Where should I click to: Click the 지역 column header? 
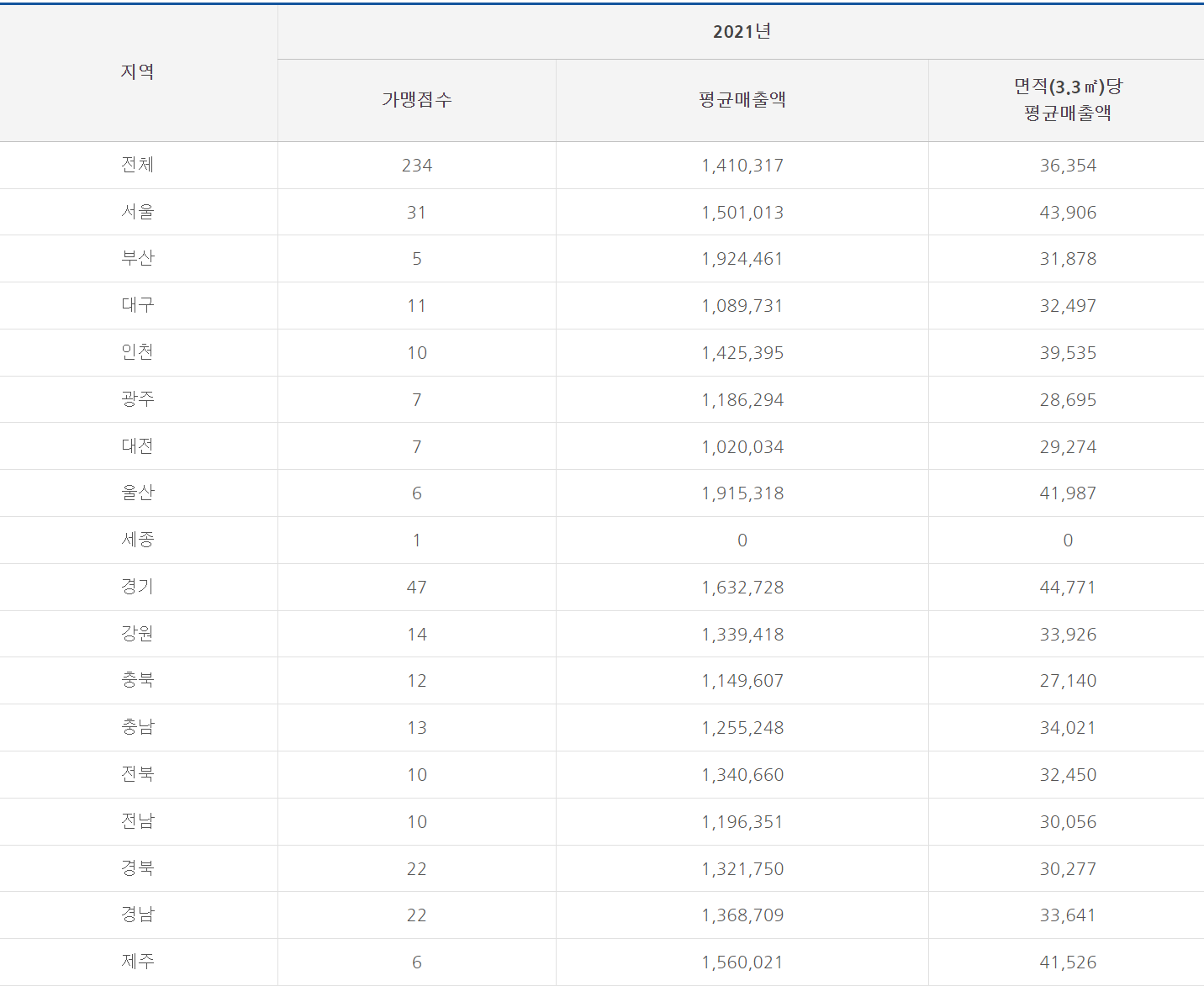138,72
